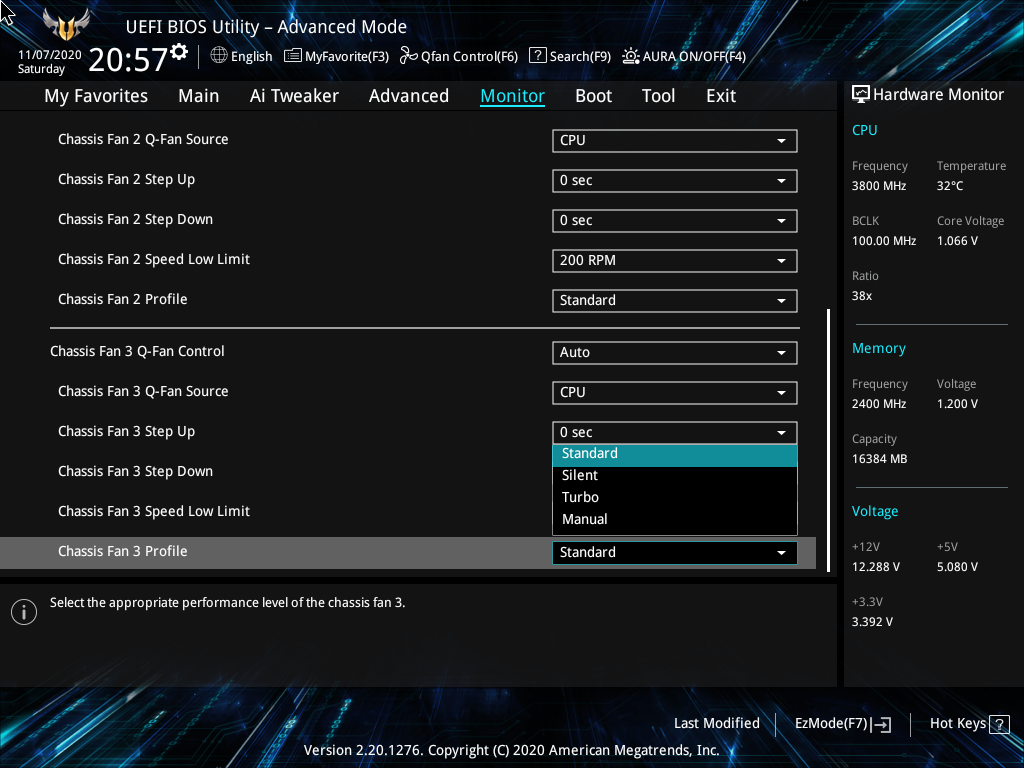Open Chassis Fan 3 Step Up dropdown
Screen dimensions: 1024x768
click(x=675, y=432)
